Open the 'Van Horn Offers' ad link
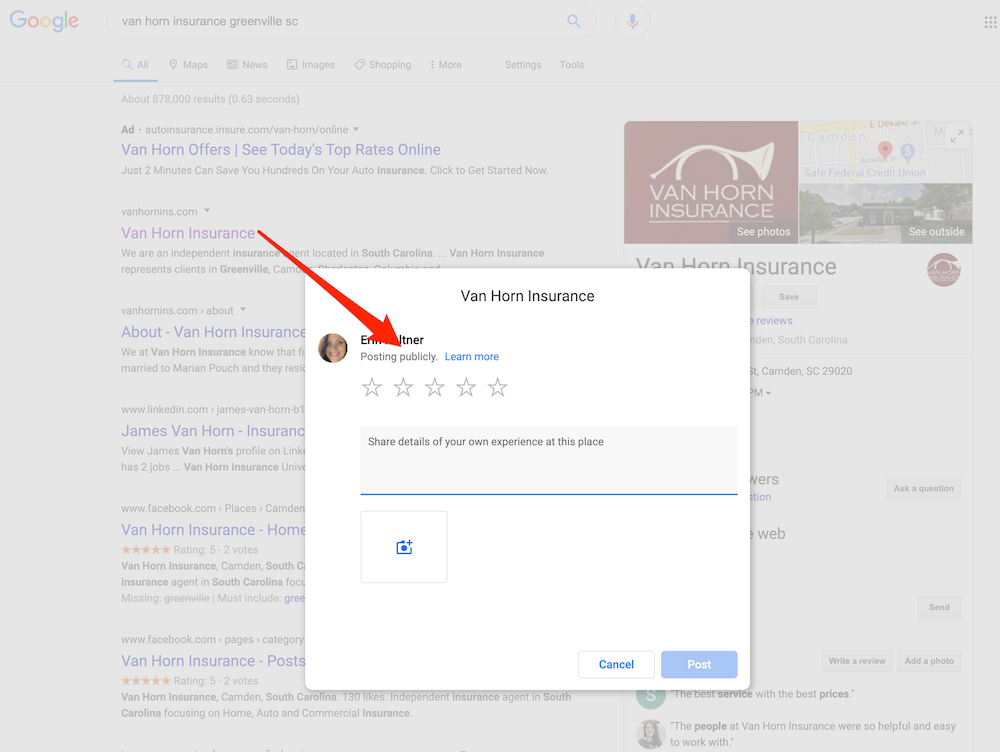The height and width of the screenshot is (752, 1000). coord(281,150)
